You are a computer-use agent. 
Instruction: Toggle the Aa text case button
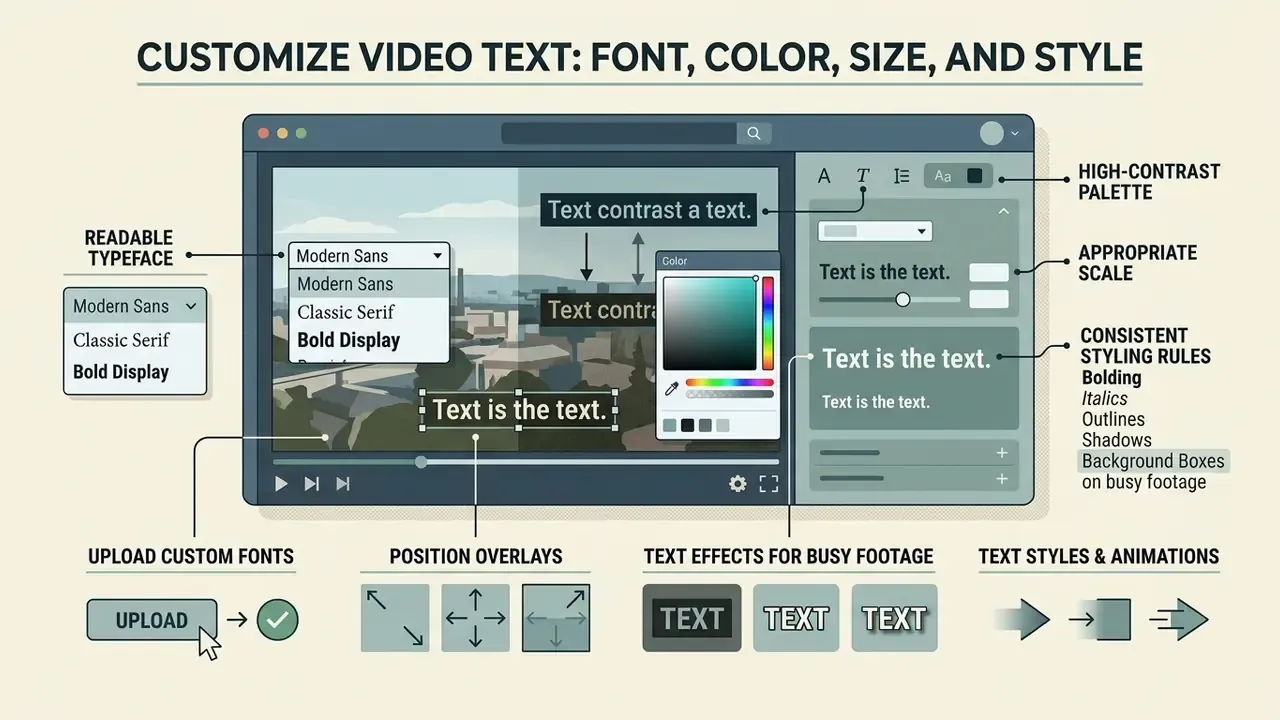943,176
